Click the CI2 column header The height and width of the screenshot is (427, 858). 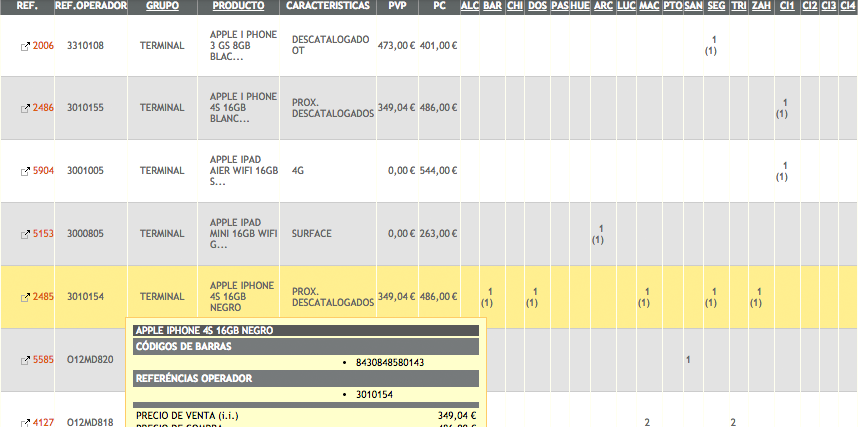[810, 6]
